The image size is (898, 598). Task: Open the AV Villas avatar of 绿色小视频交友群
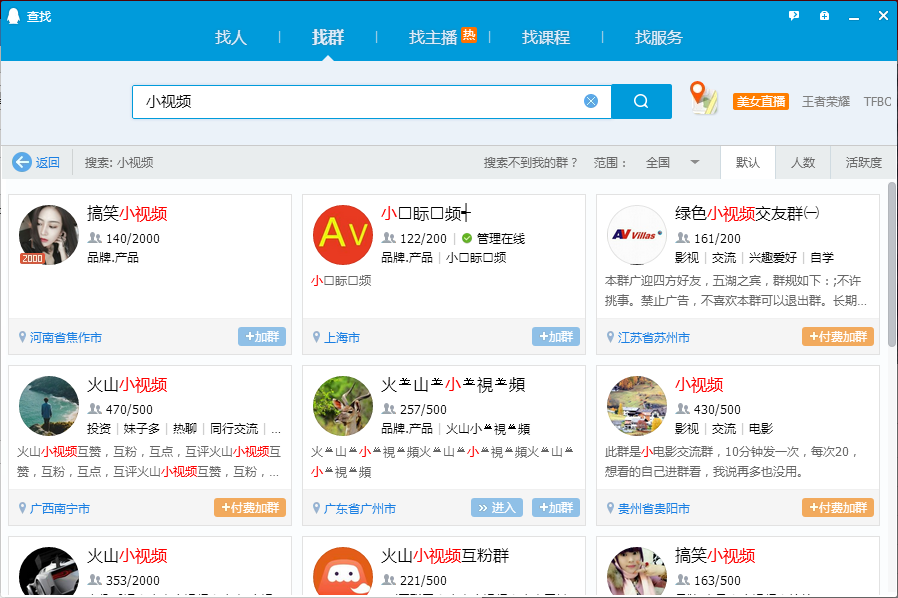(x=637, y=235)
